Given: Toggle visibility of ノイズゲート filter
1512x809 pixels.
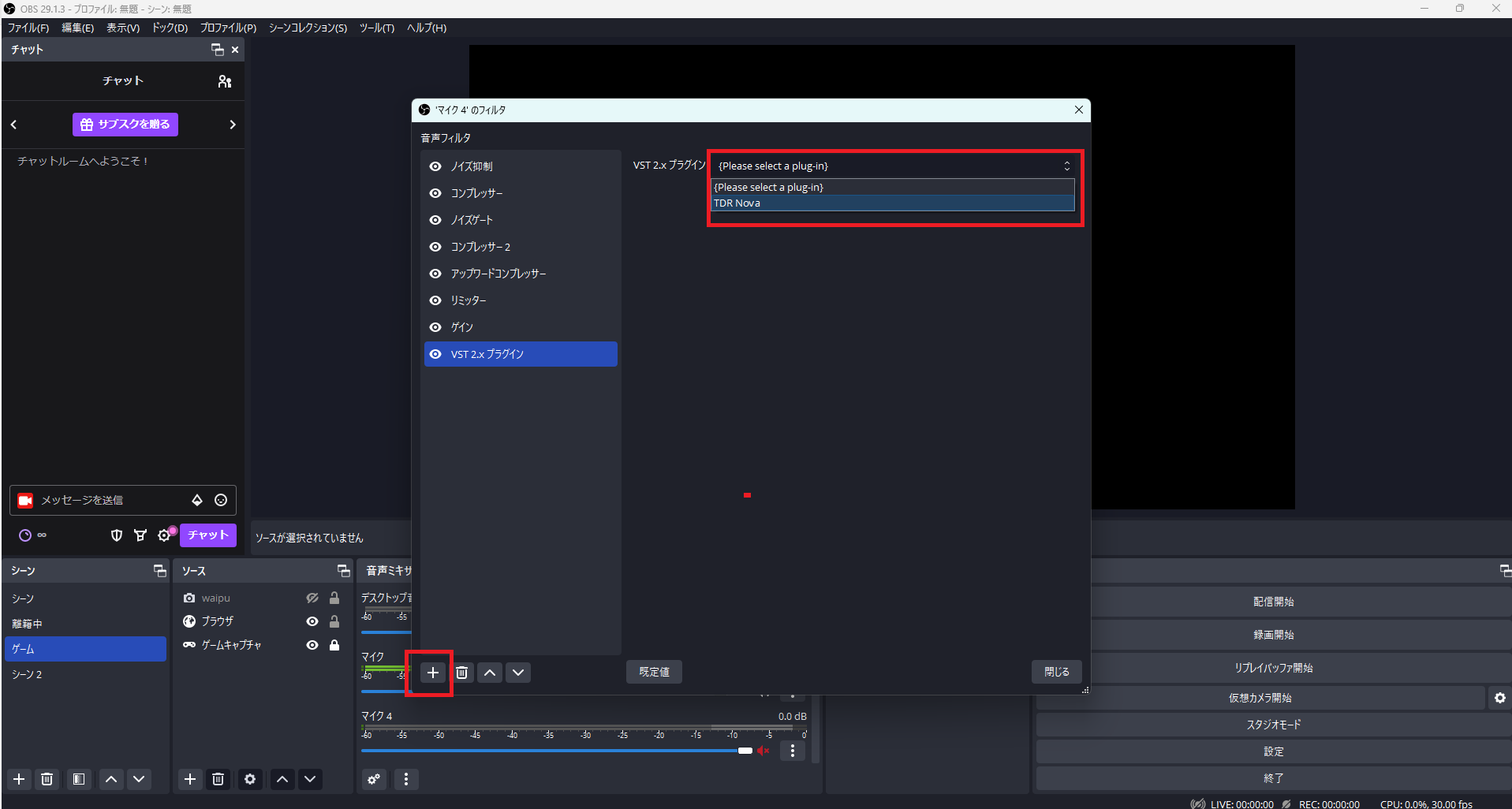Looking at the screenshot, I should coord(435,220).
